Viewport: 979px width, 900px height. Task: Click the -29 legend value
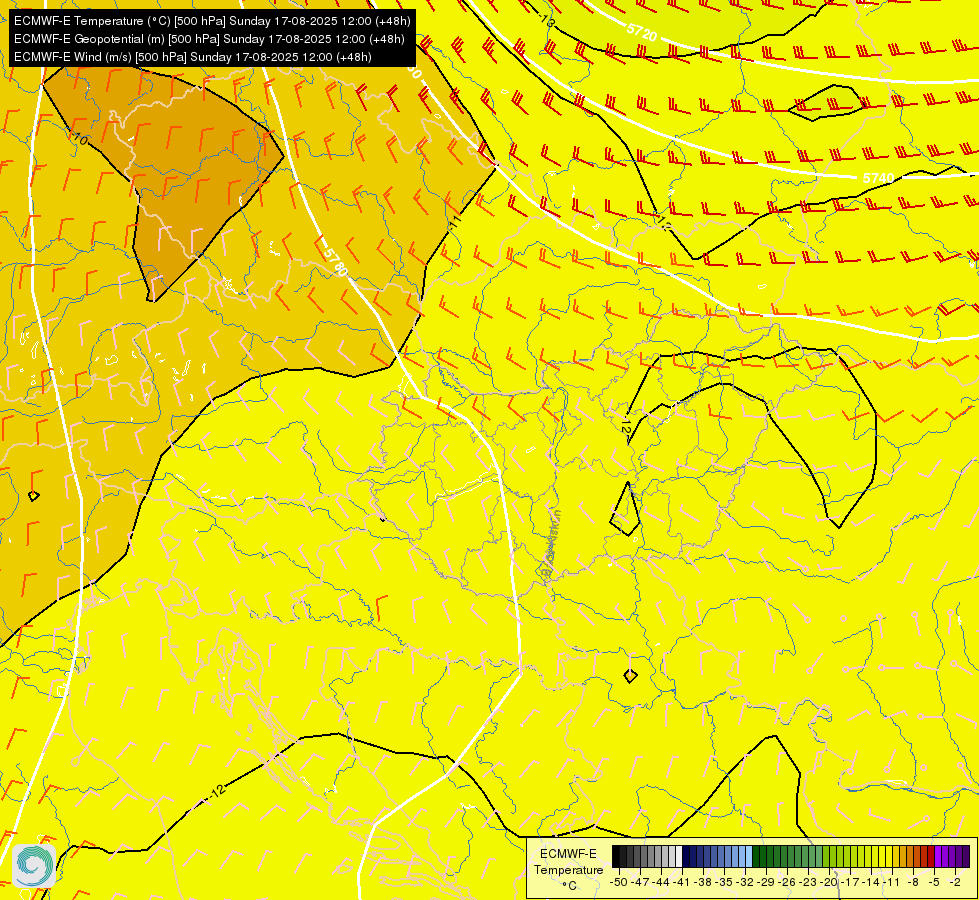766,883
